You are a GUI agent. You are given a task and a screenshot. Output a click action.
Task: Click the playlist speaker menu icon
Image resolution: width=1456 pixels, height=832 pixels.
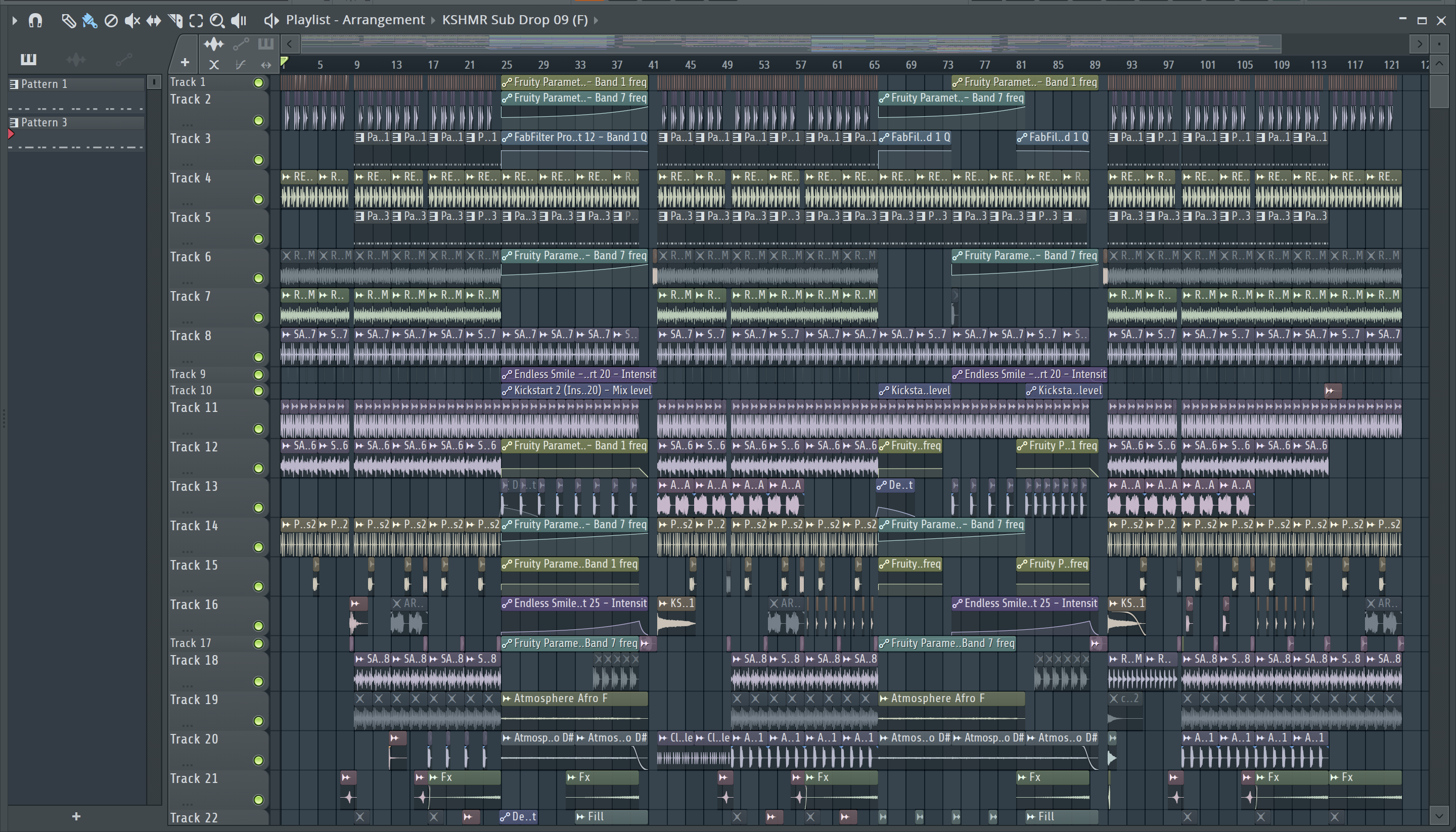point(271,21)
